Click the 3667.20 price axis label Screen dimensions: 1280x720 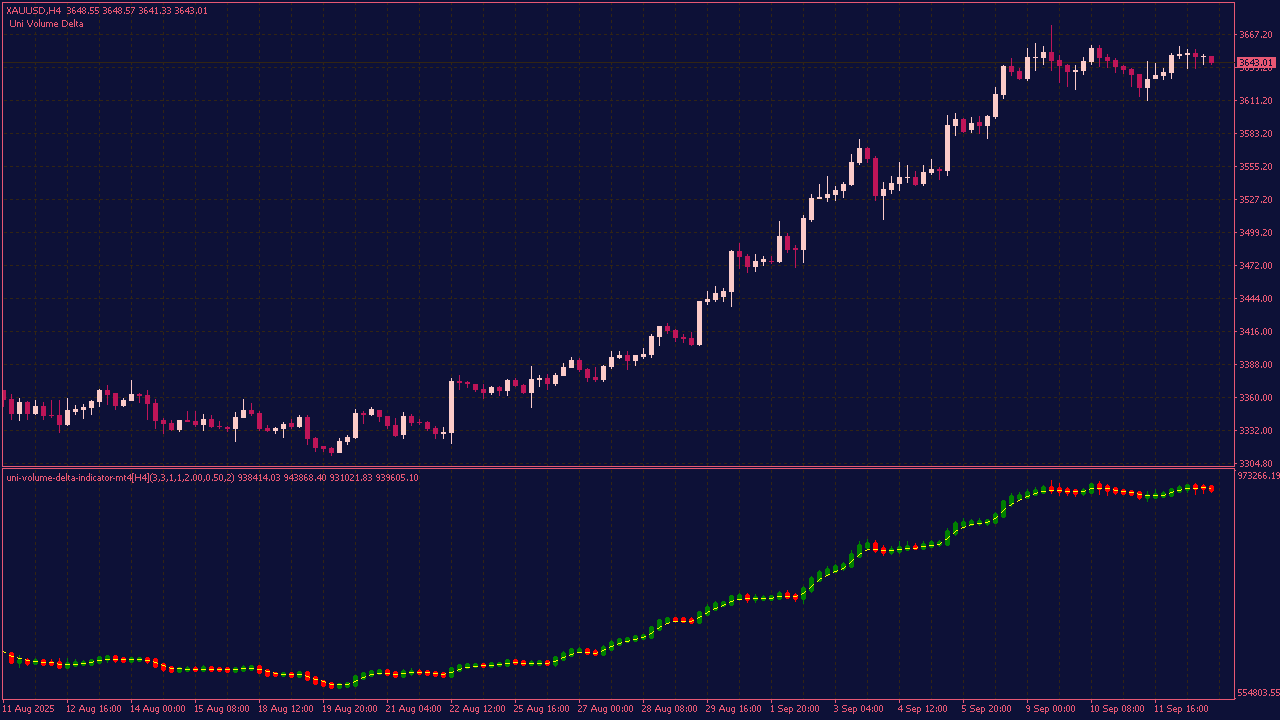click(x=1255, y=35)
